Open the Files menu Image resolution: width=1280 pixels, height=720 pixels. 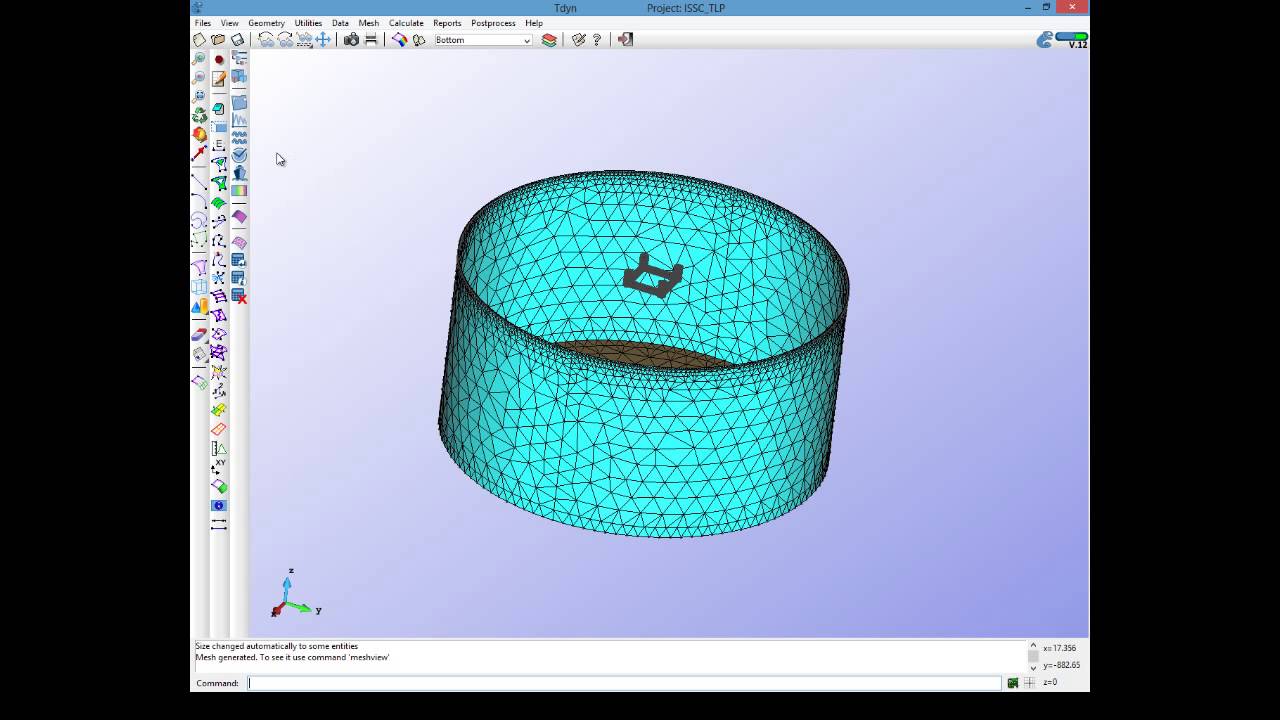pos(202,23)
